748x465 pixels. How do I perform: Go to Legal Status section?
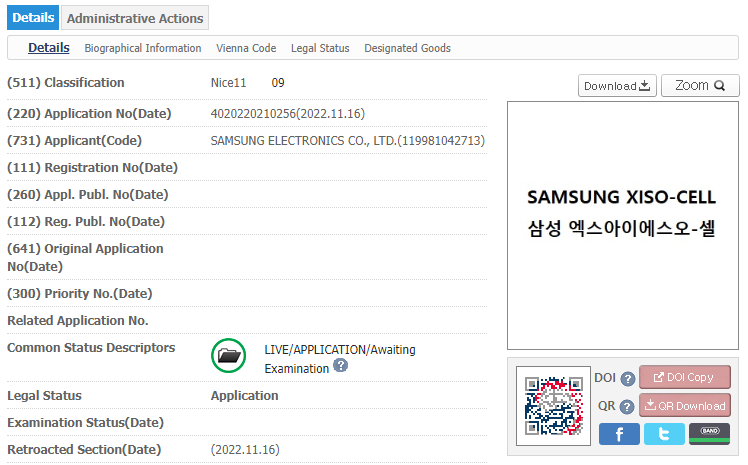pyautogui.click(x=320, y=48)
